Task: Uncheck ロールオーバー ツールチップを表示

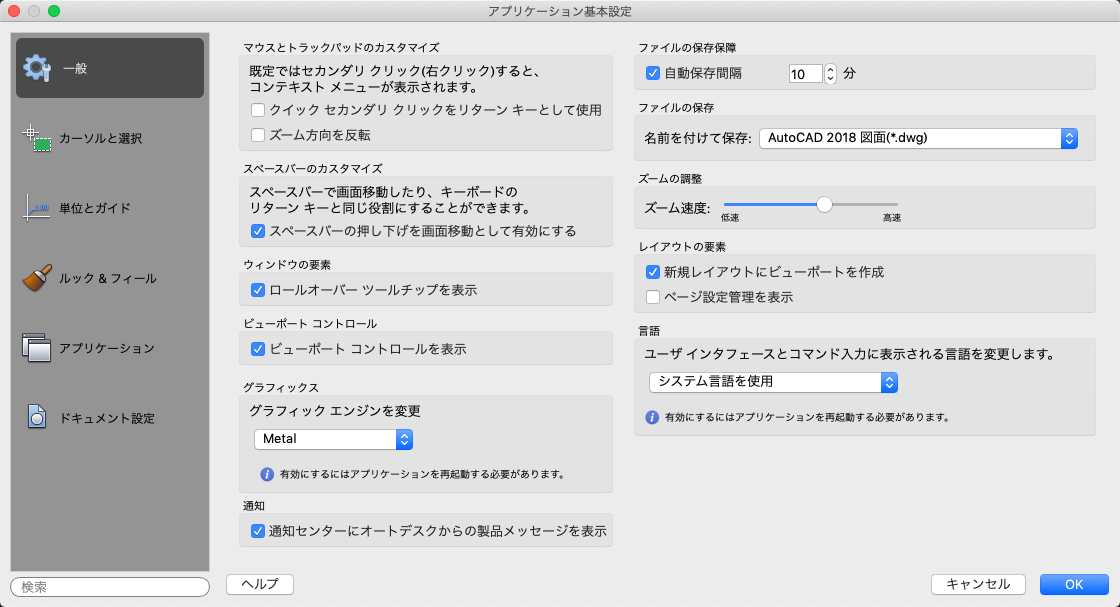Action: click(258, 290)
